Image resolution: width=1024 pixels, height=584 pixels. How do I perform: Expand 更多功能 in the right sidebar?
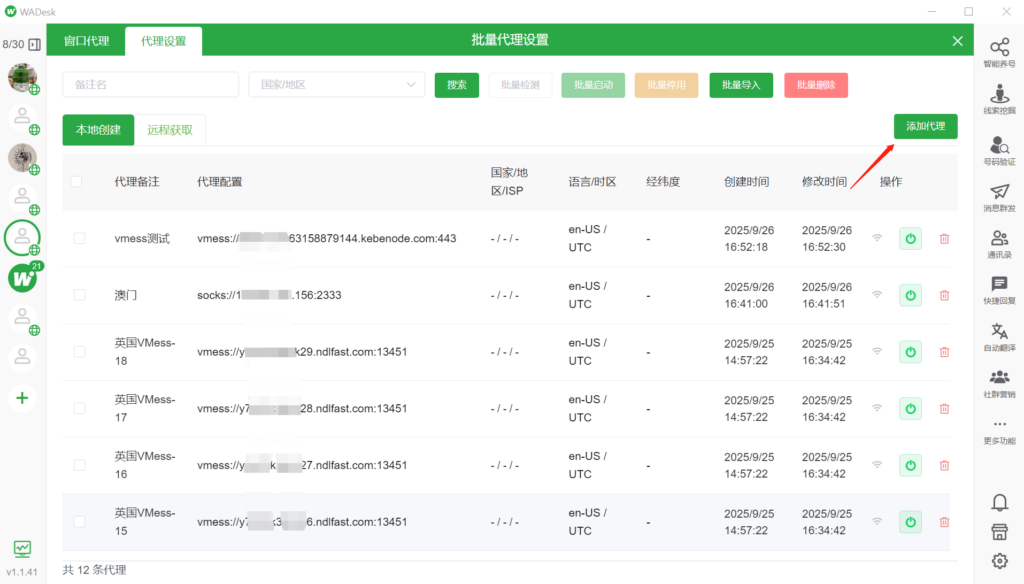(998, 430)
